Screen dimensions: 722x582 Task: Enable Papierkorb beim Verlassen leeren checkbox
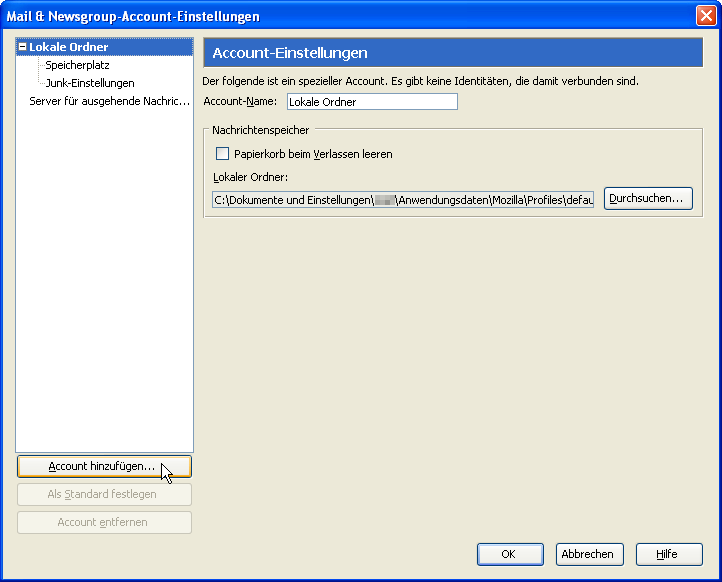(x=223, y=154)
